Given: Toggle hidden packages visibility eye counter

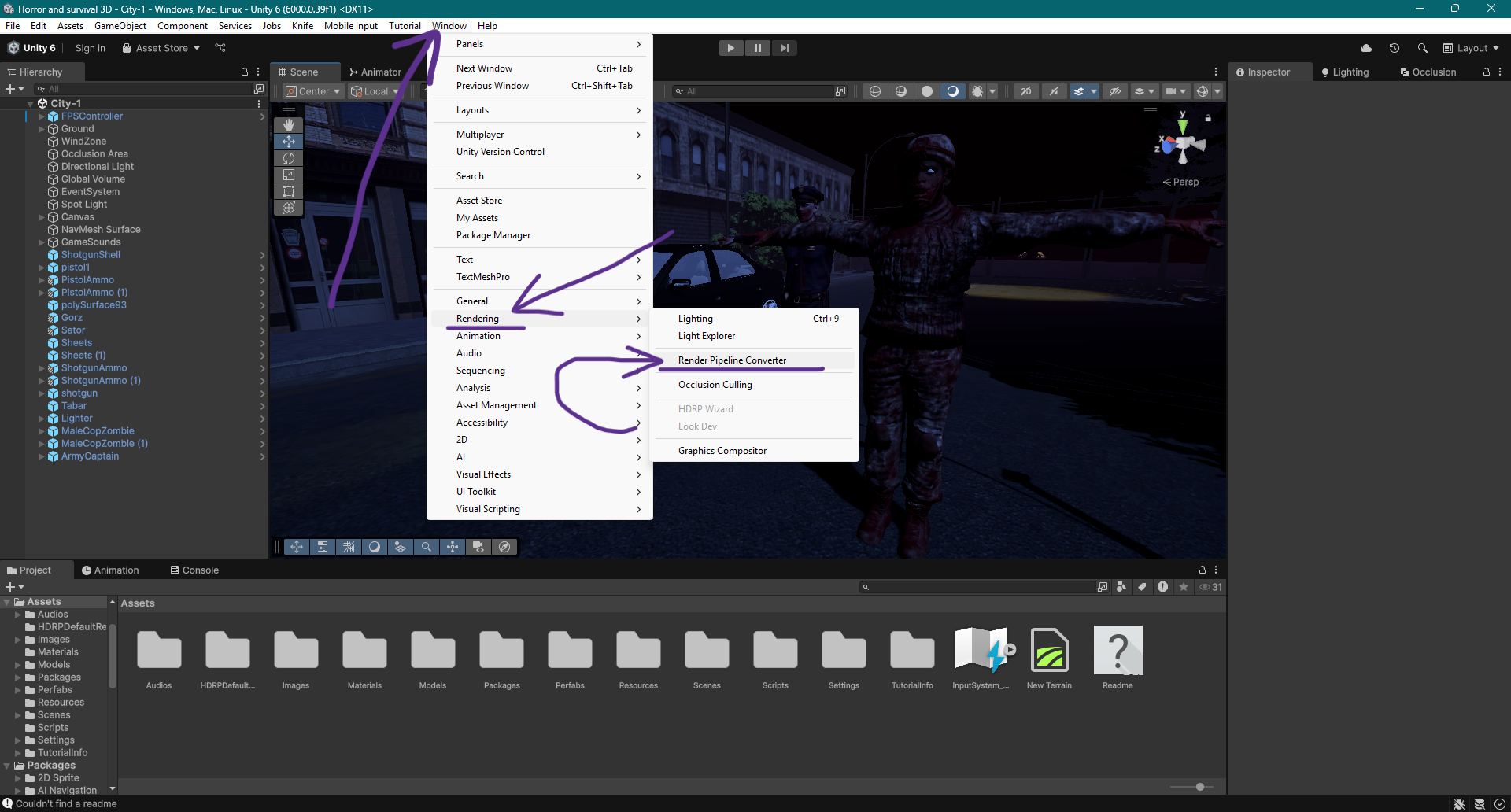Looking at the screenshot, I should (1210, 587).
